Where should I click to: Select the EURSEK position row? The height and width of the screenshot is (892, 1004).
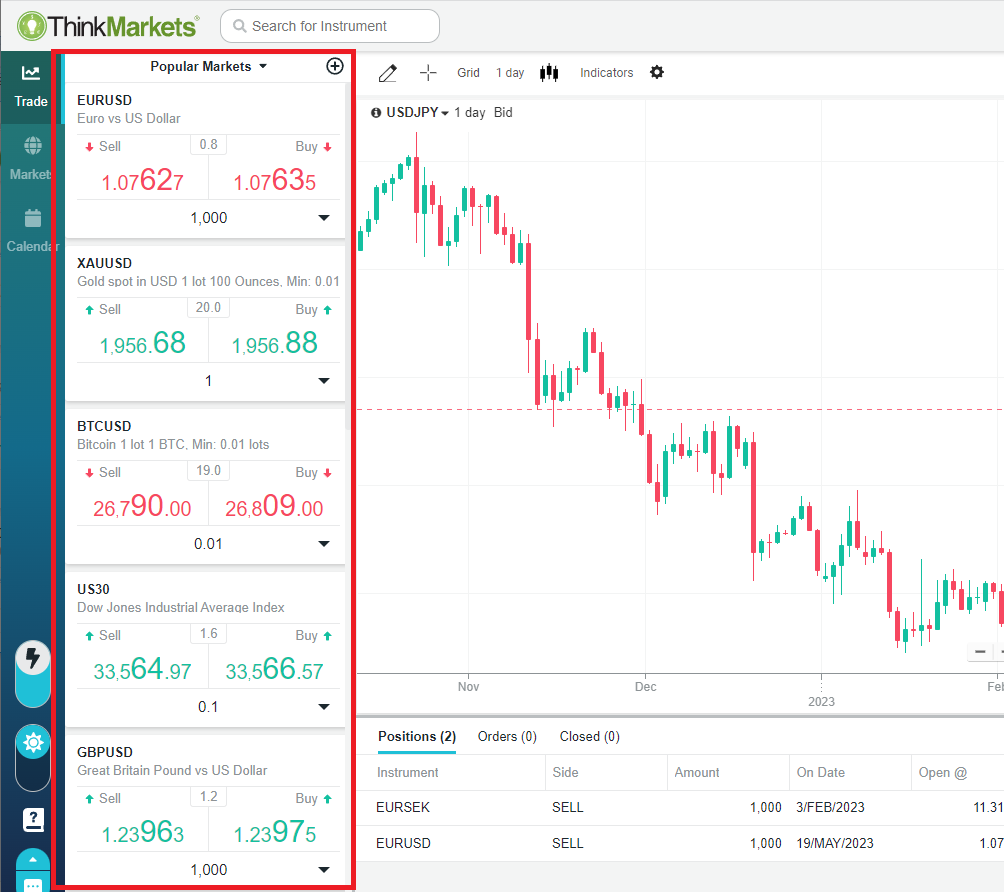680,807
